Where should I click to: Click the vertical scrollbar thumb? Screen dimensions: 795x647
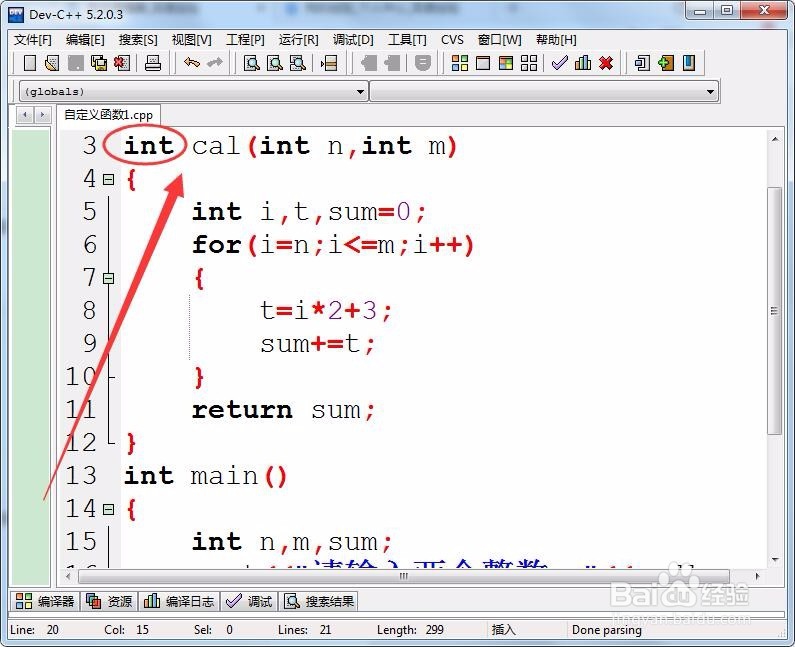[775, 311]
